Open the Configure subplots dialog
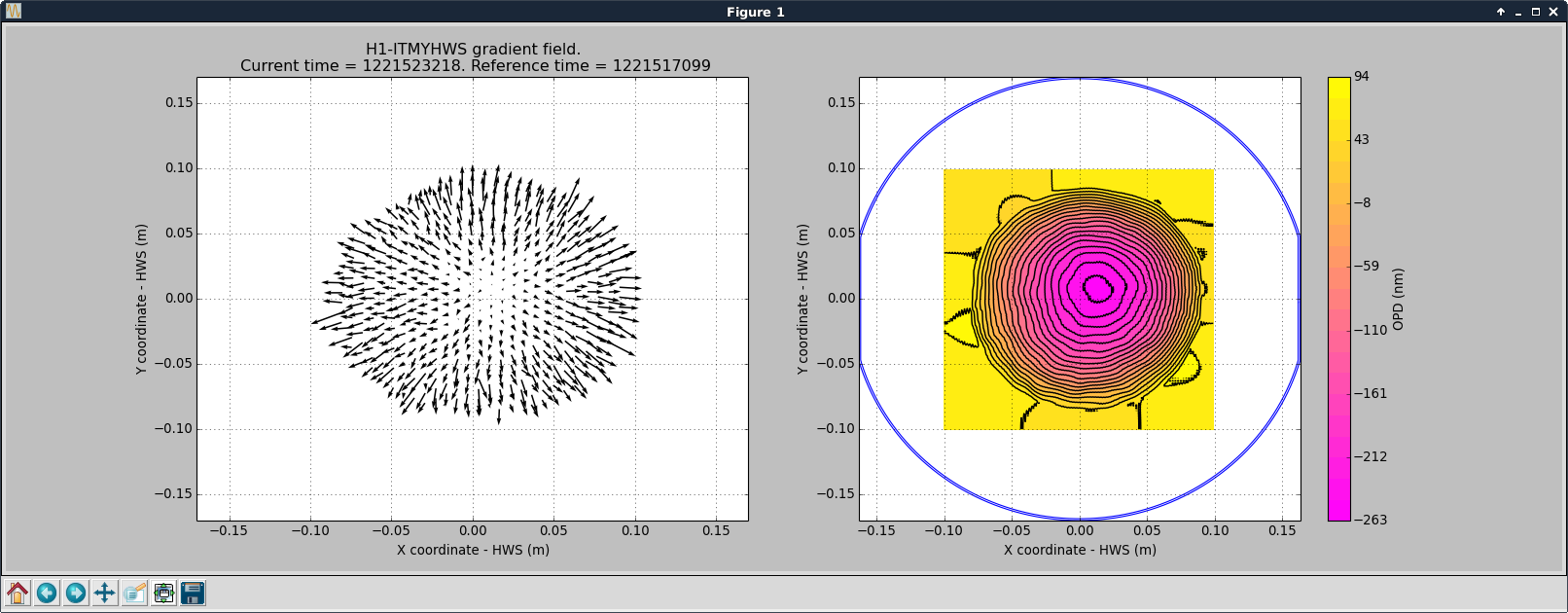 tap(163, 593)
